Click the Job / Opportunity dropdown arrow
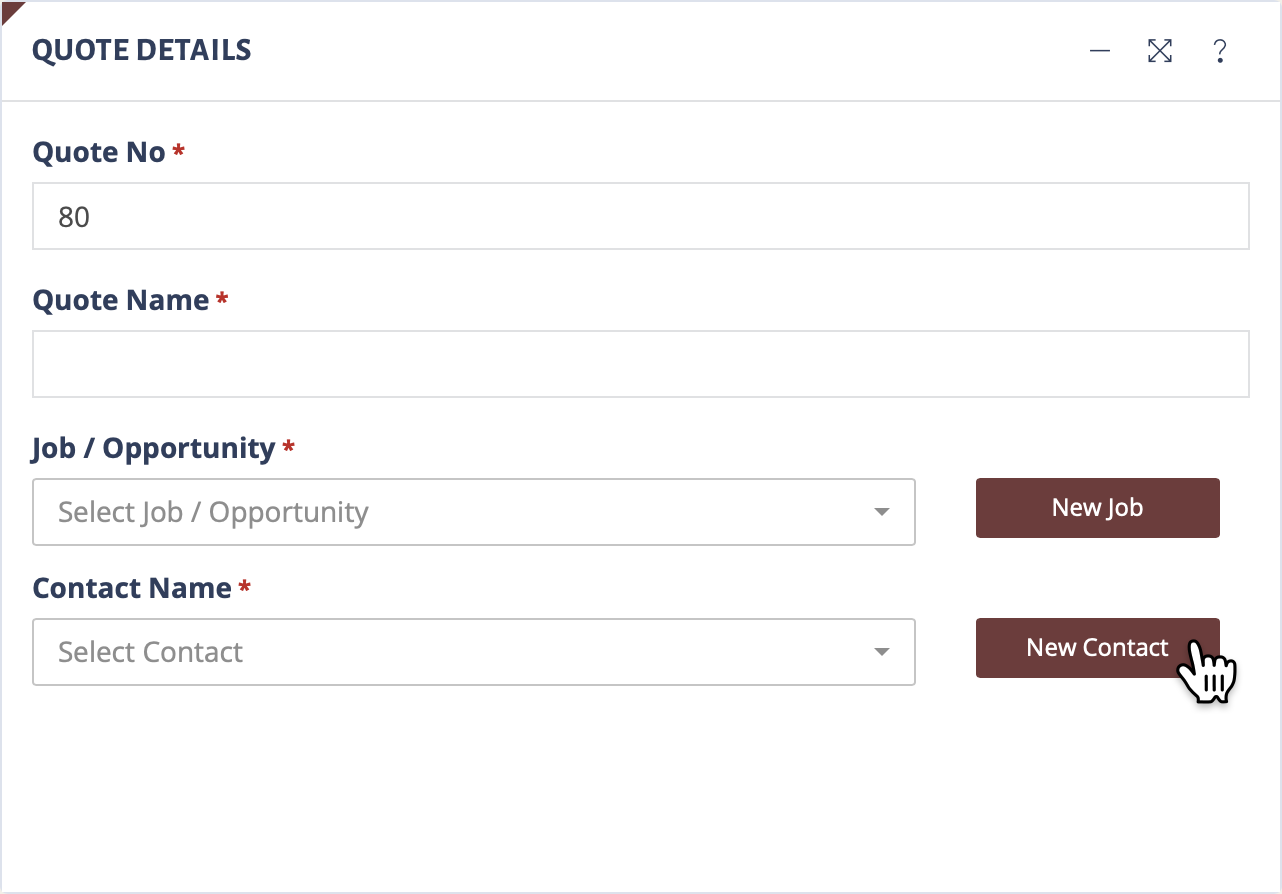Image resolution: width=1282 pixels, height=894 pixels. [x=881, y=512]
